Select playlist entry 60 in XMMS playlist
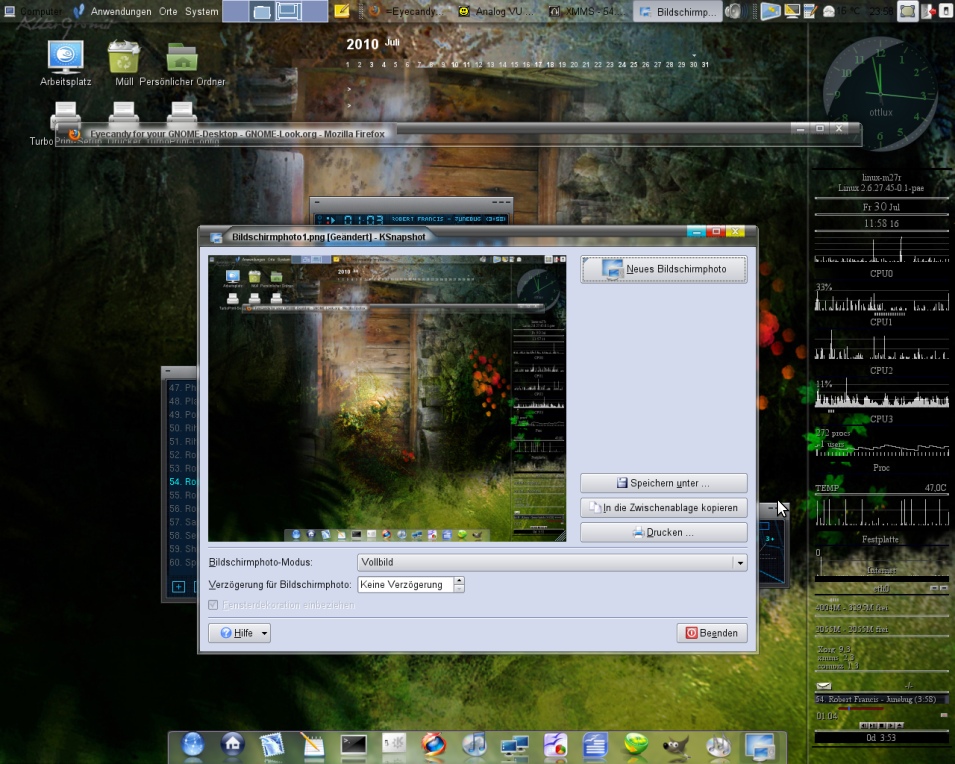 click(183, 562)
